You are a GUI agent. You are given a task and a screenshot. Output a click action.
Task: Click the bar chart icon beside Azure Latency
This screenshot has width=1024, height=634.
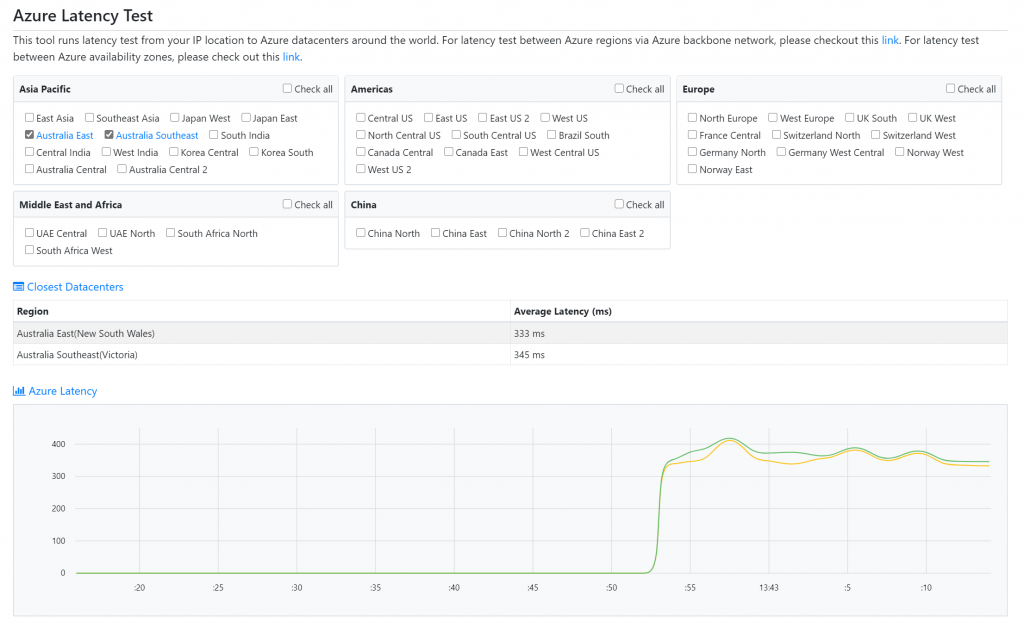pyautogui.click(x=19, y=391)
